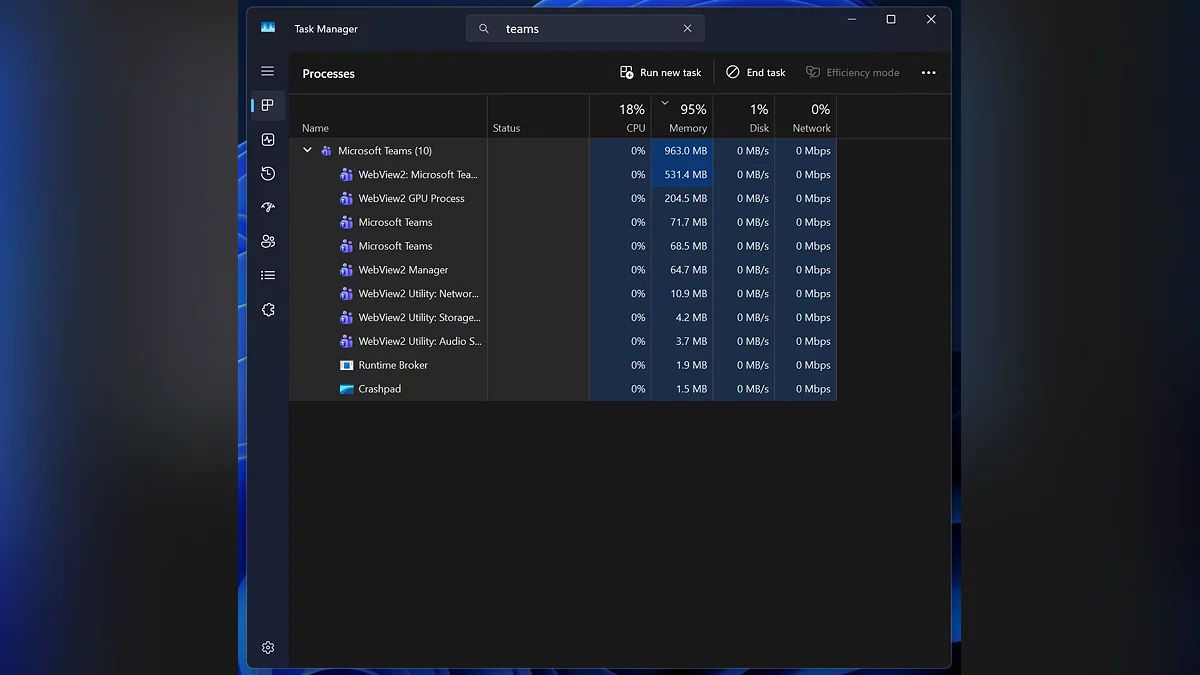
Task: Open the Users page icon
Action: [x=267, y=242]
